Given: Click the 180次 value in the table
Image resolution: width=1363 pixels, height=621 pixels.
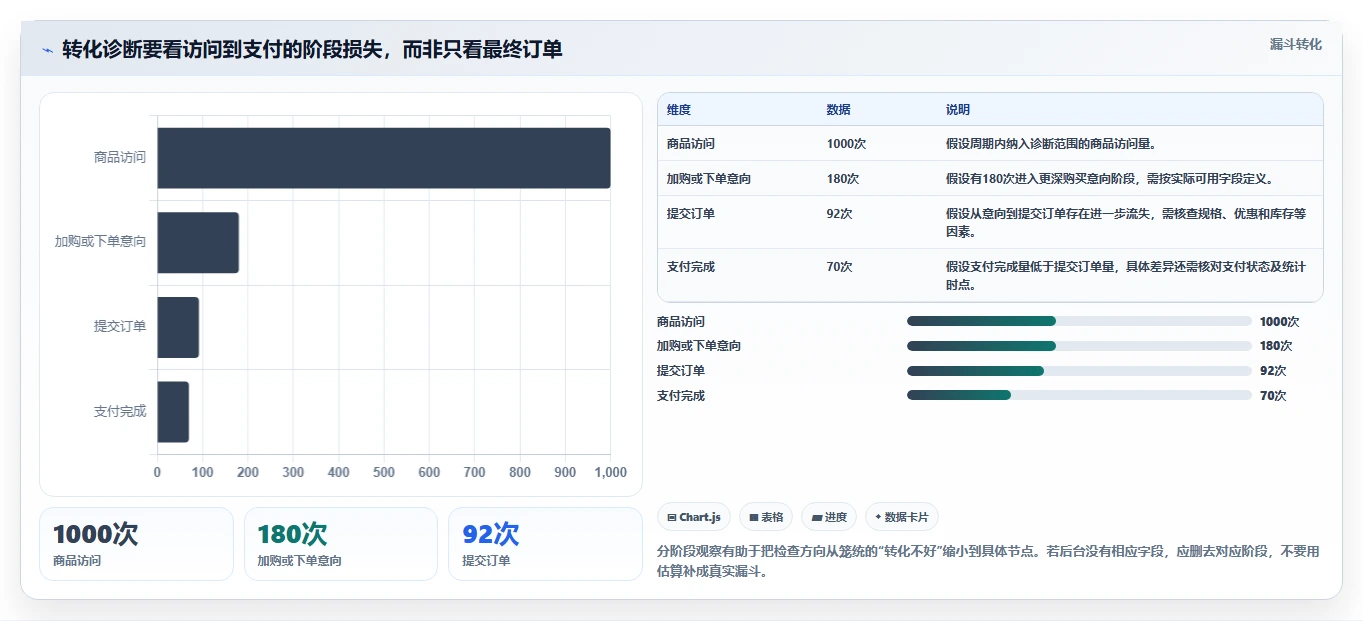Looking at the screenshot, I should (x=843, y=178).
